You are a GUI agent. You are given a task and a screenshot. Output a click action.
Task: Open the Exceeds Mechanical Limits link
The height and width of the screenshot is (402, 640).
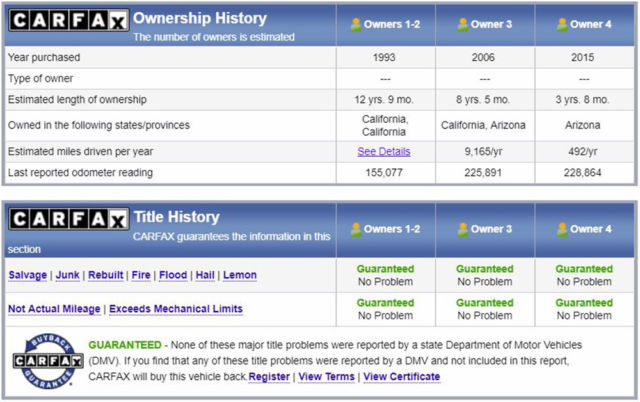(176, 309)
